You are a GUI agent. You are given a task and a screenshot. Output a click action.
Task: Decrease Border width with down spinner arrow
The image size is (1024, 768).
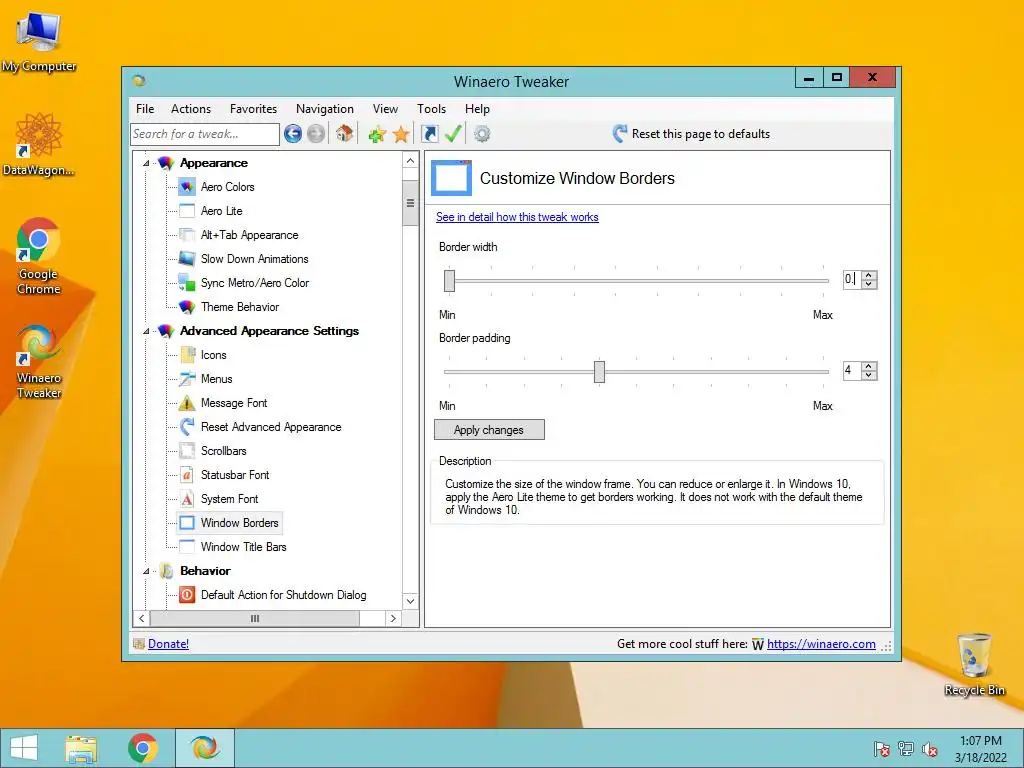point(869,284)
